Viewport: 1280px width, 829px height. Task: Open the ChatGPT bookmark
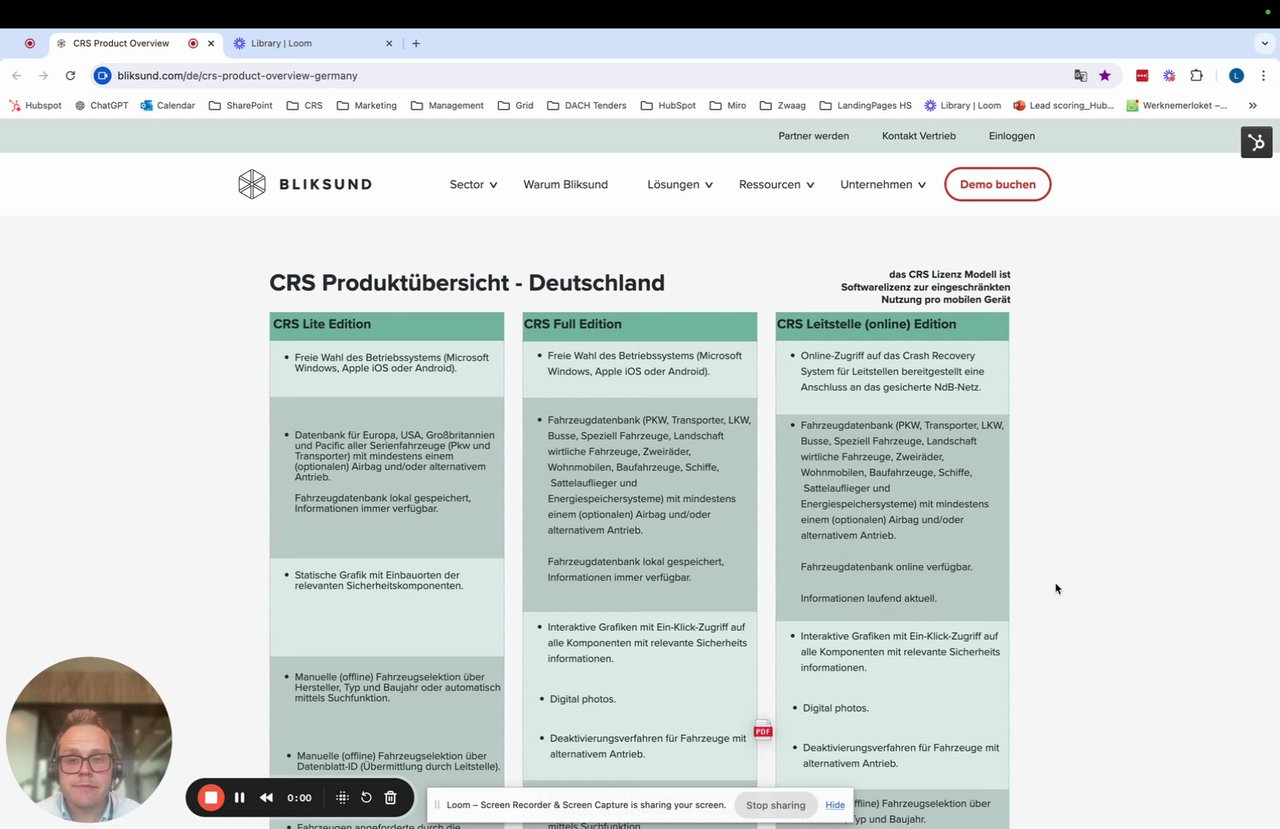pos(101,105)
